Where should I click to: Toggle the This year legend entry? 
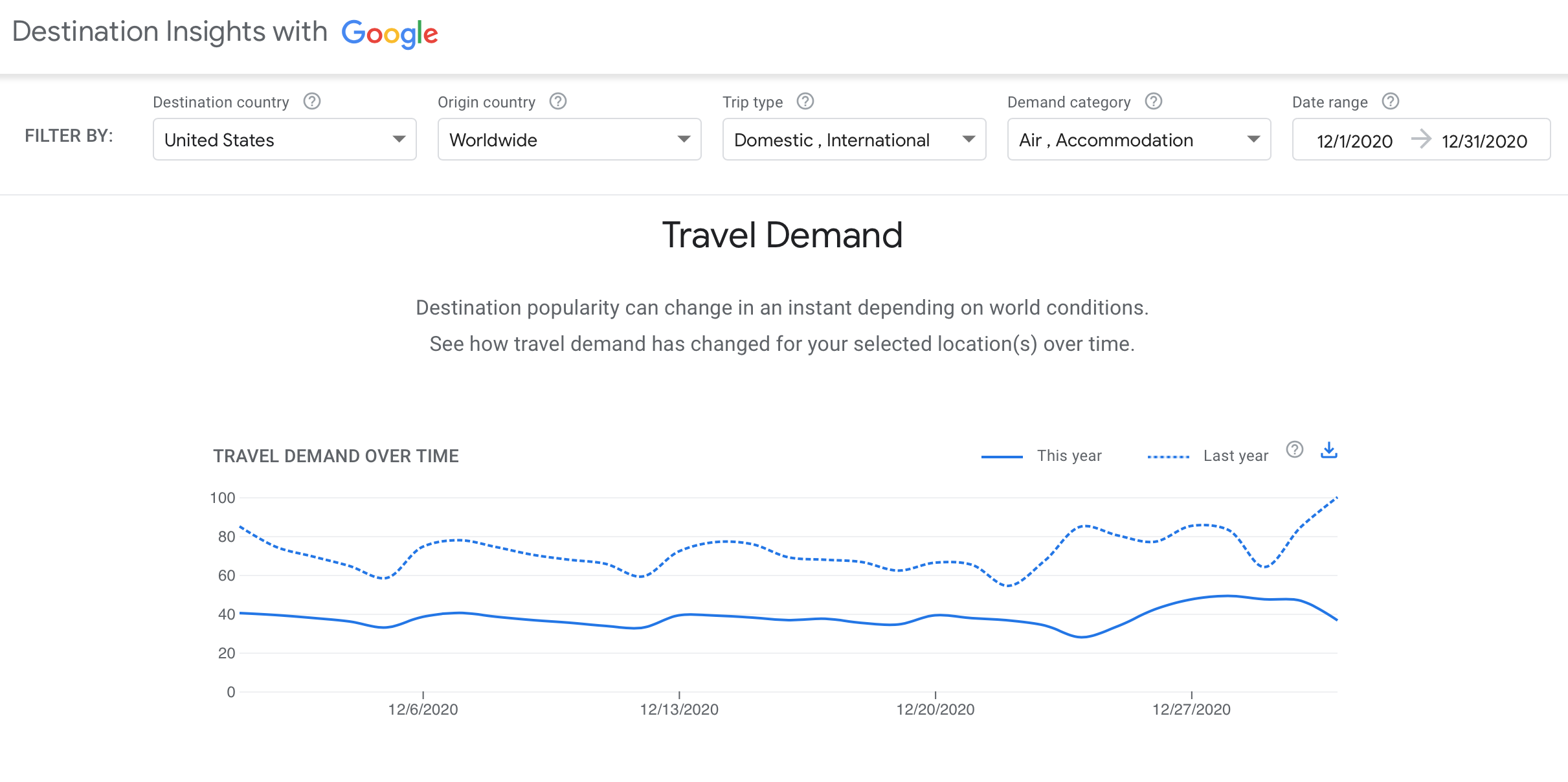pos(1069,456)
